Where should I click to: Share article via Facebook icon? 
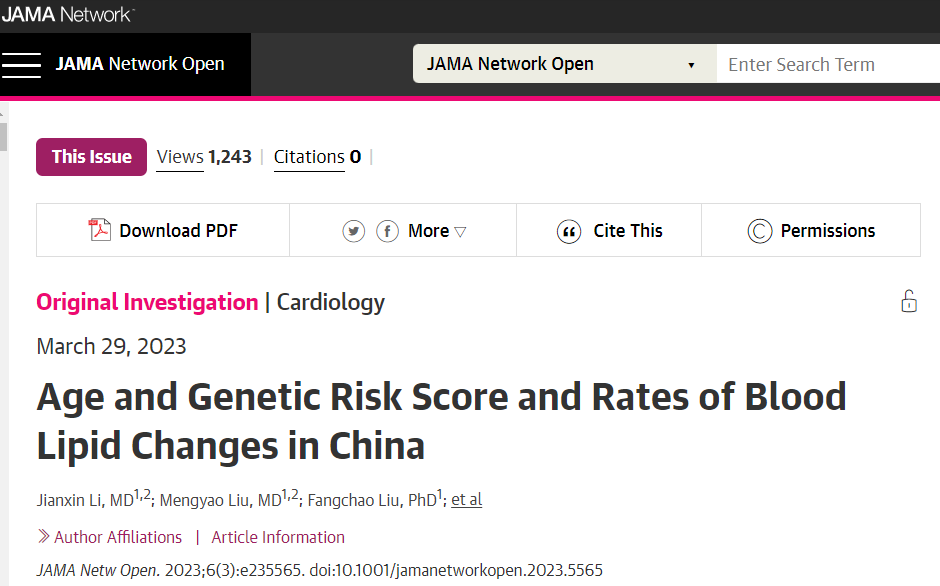[387, 231]
